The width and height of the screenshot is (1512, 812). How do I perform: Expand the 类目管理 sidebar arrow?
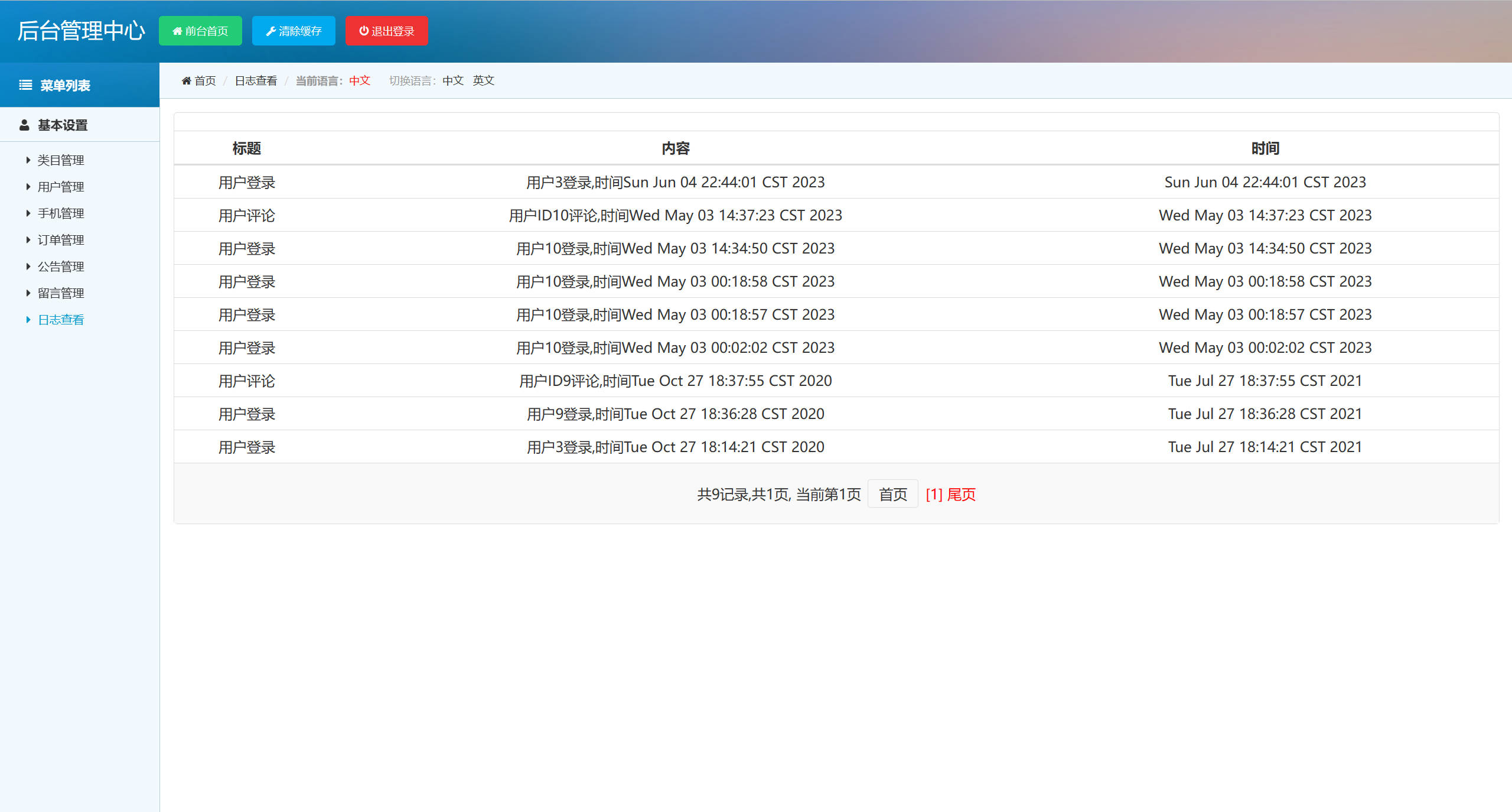click(x=28, y=160)
